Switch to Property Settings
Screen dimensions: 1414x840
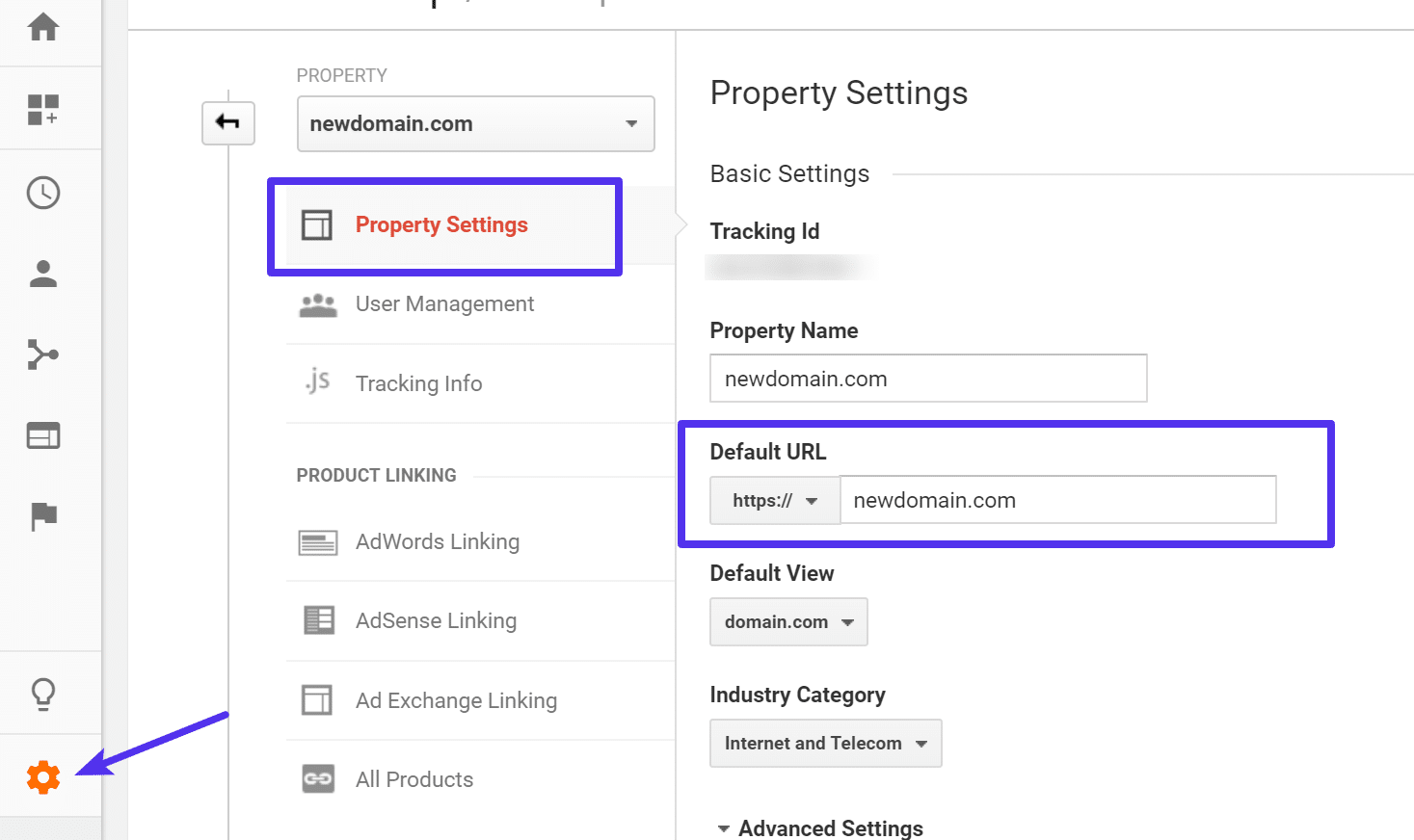tap(441, 224)
